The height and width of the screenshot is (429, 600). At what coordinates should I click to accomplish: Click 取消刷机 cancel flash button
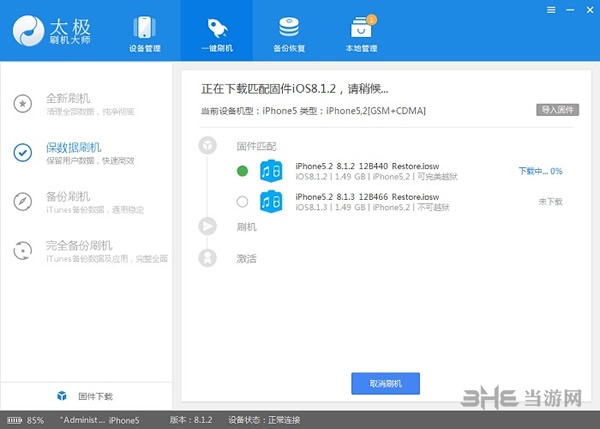pyautogui.click(x=385, y=383)
